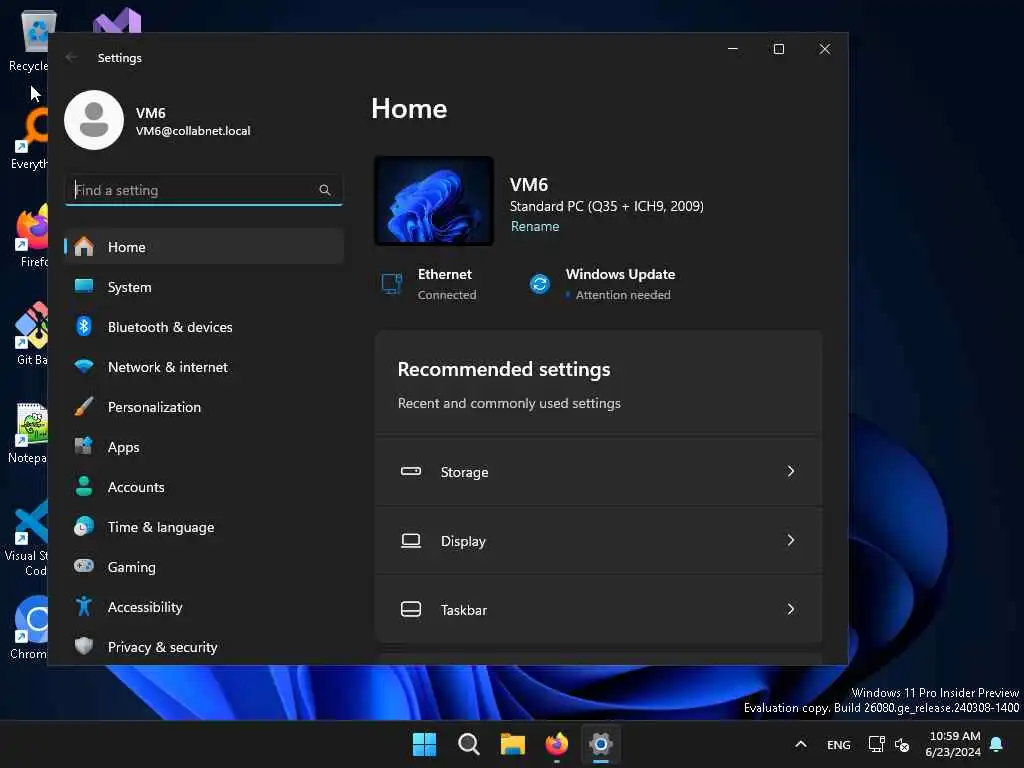Click the Storage drive icon
Image resolution: width=1024 pixels, height=768 pixels.
tap(411, 471)
